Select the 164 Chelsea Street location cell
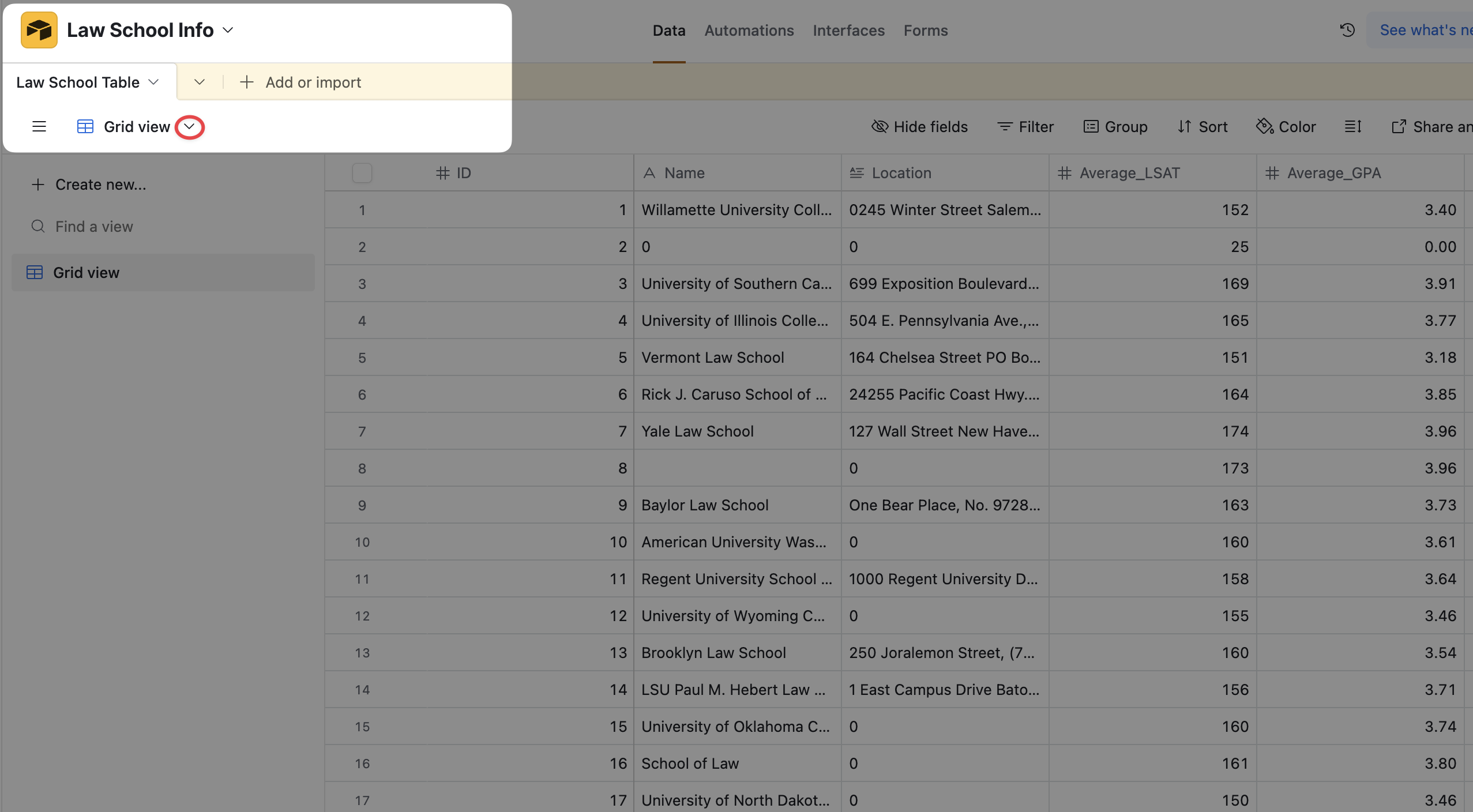Viewport: 1473px width, 812px height. (945, 357)
